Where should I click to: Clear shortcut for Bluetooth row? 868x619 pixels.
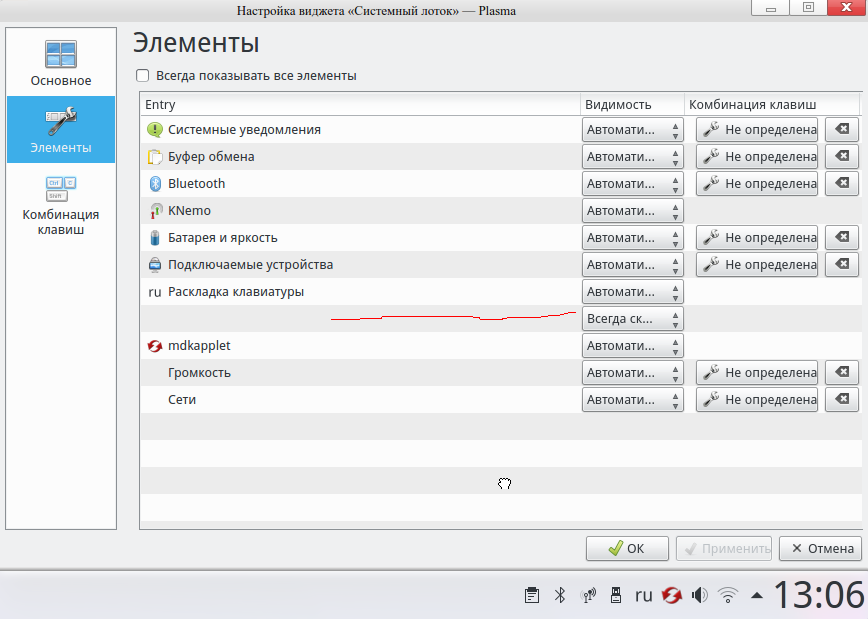pos(841,184)
